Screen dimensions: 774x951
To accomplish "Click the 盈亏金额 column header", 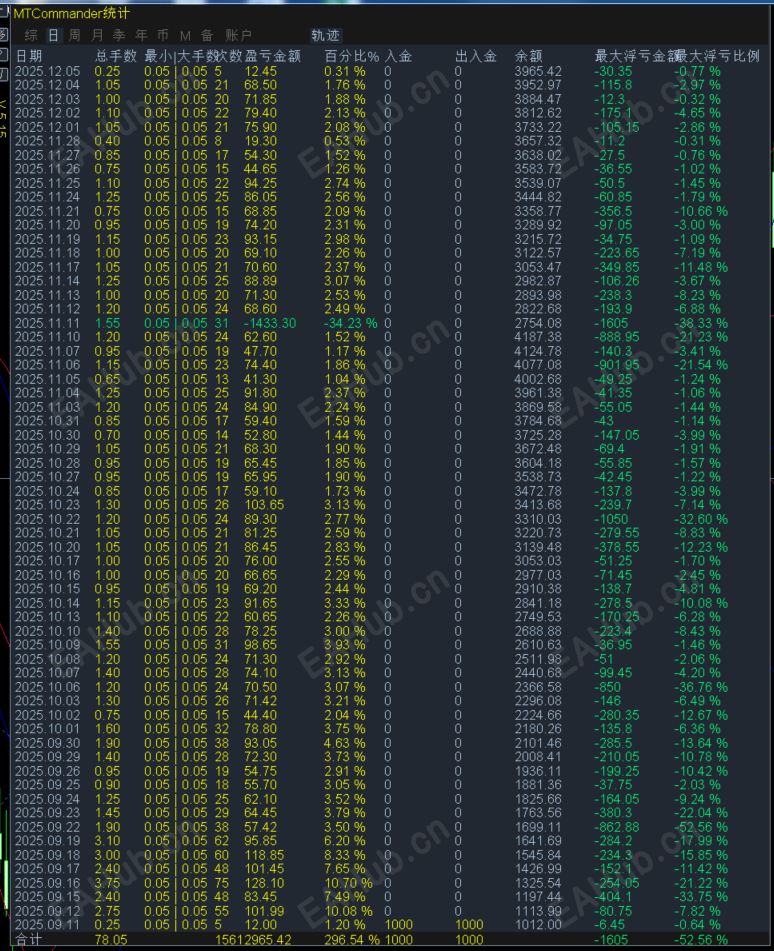I will pyautogui.click(x=273, y=56).
